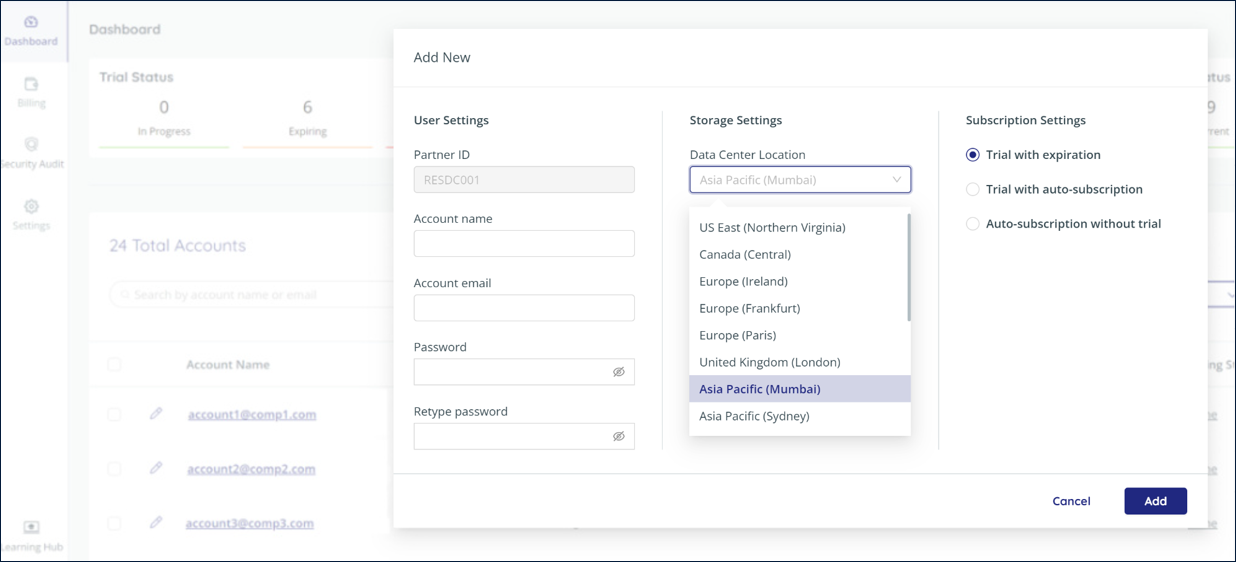Click pencil edit icon for account3@comp3.com
The image size is (1236, 562).
click(x=156, y=522)
